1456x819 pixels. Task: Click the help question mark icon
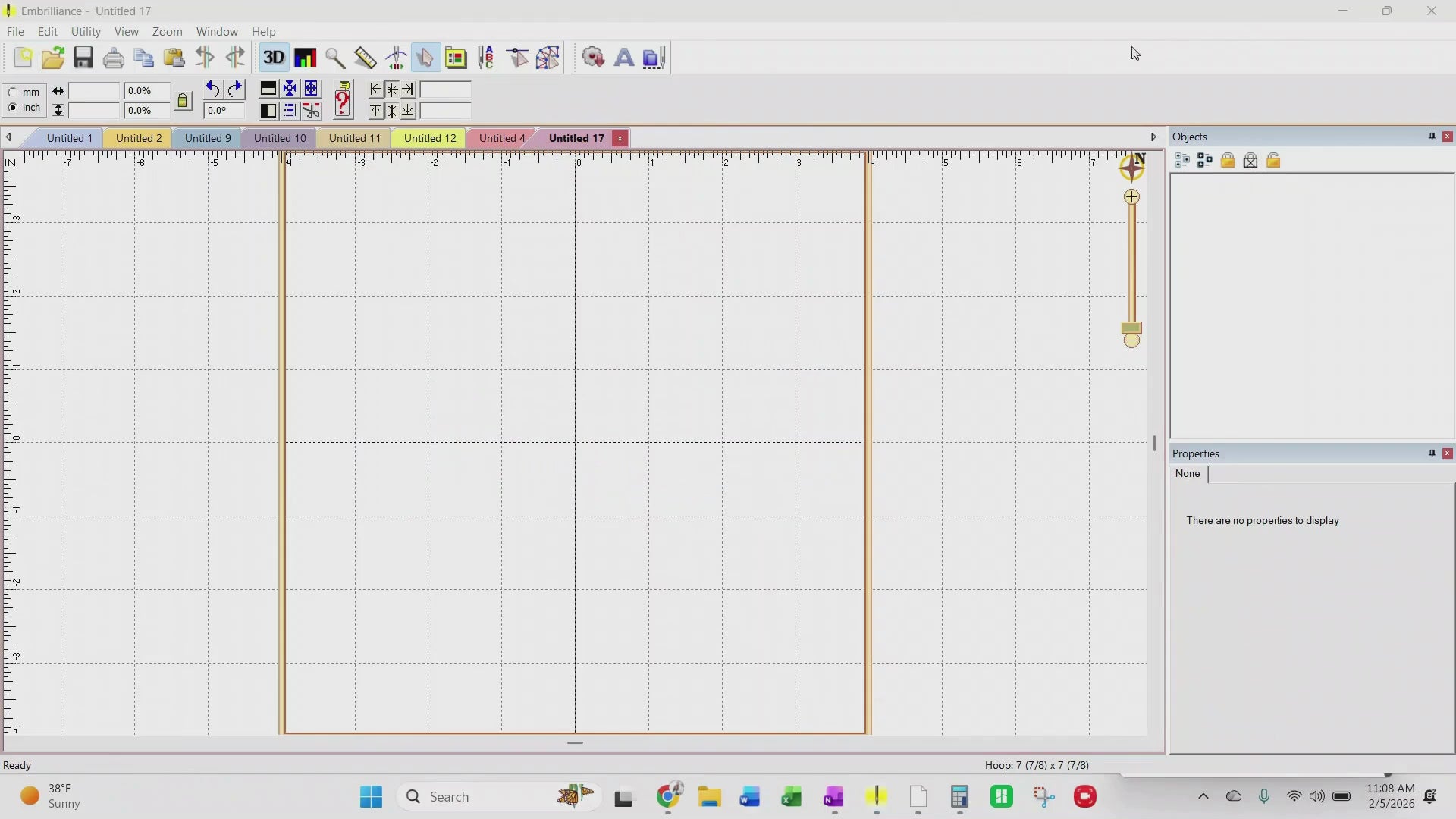coord(343,100)
